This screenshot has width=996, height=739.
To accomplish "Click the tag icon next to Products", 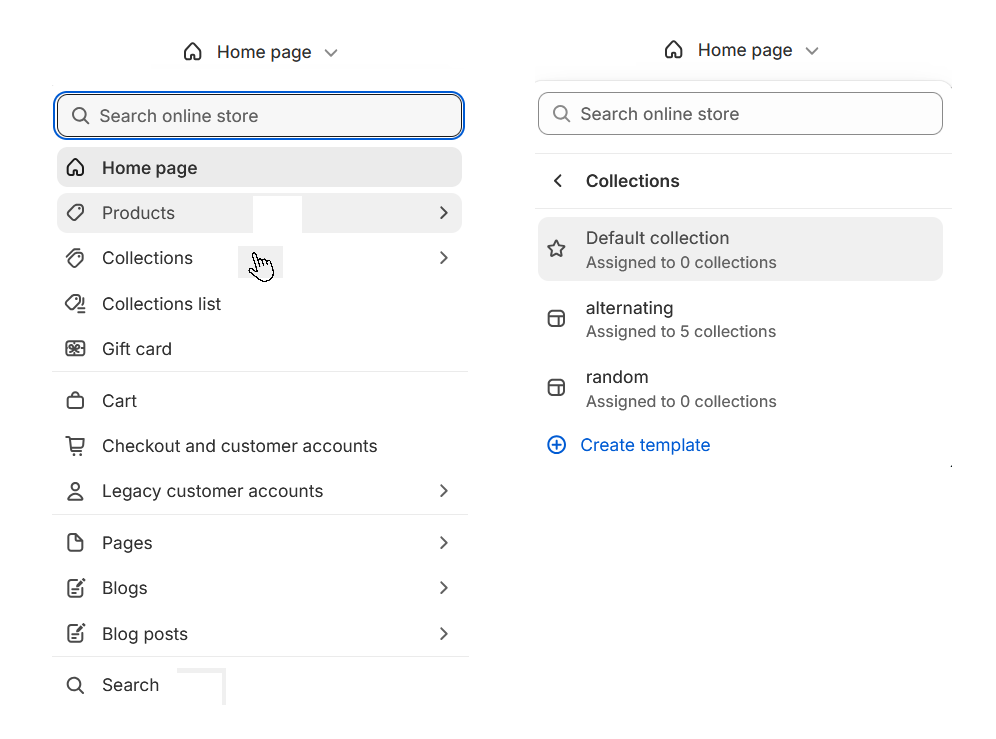I will [76, 213].
